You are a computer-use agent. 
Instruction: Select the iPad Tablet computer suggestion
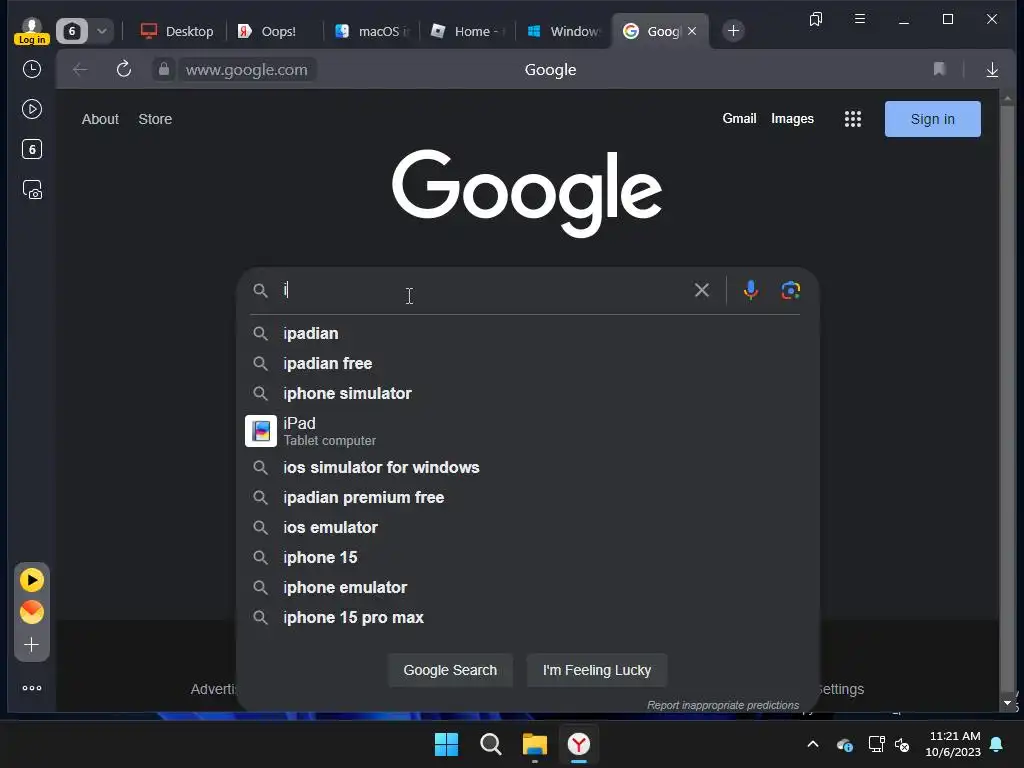click(526, 431)
